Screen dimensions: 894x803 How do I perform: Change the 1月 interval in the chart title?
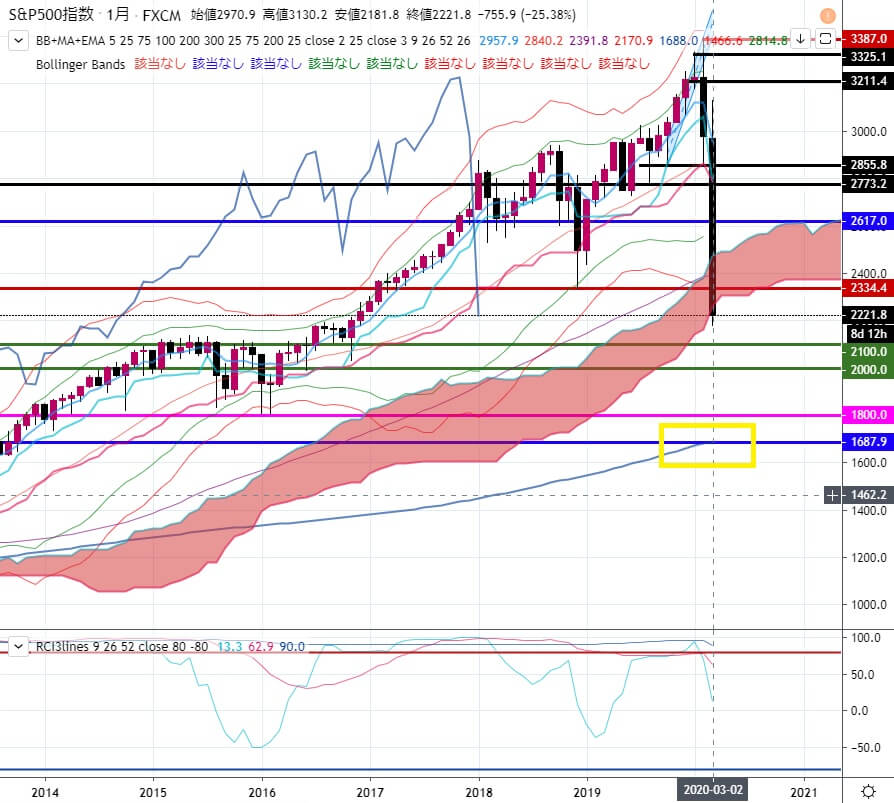(x=117, y=14)
